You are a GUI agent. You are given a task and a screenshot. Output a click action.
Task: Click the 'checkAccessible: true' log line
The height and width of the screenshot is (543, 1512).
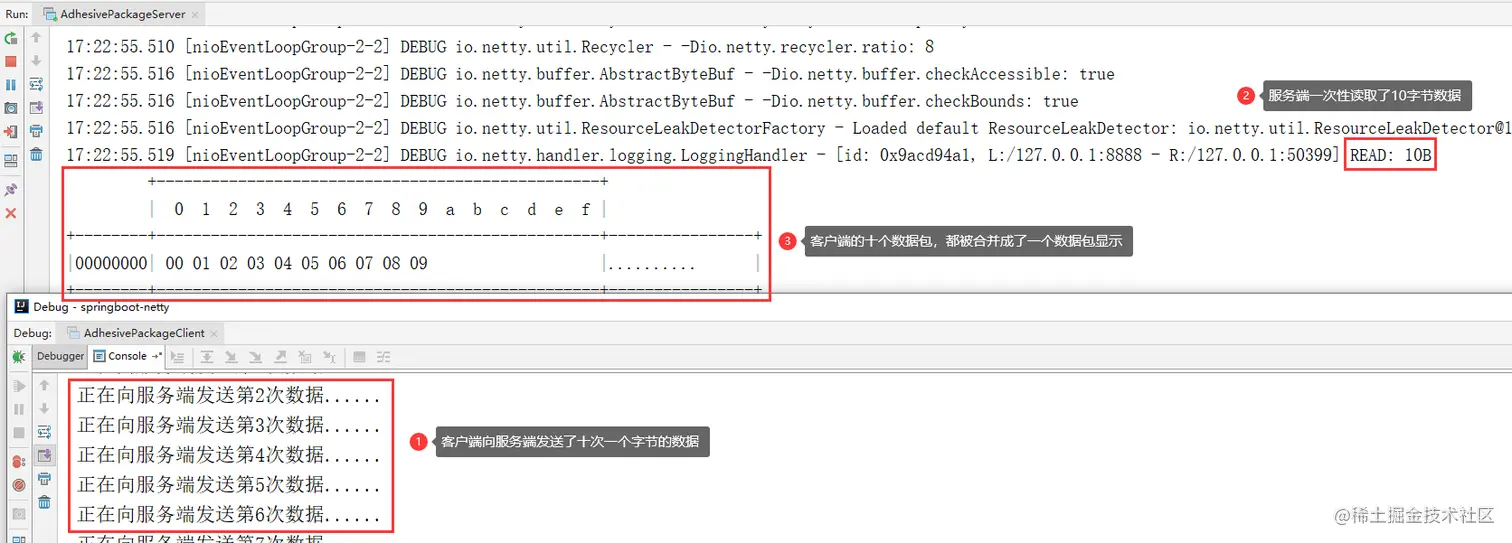tap(590, 74)
